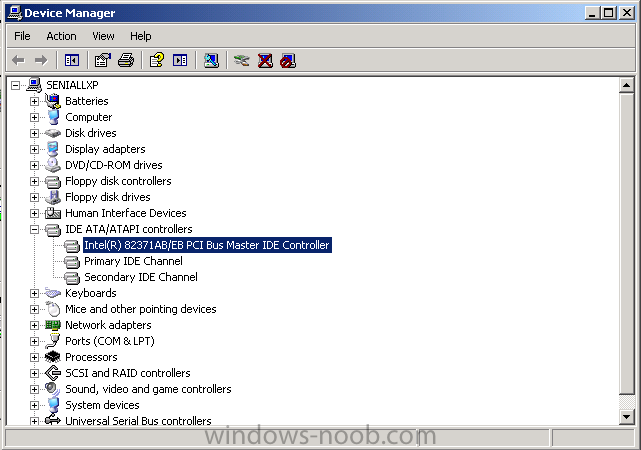
Task: Click the Keyboards category icon
Action: (x=53, y=293)
